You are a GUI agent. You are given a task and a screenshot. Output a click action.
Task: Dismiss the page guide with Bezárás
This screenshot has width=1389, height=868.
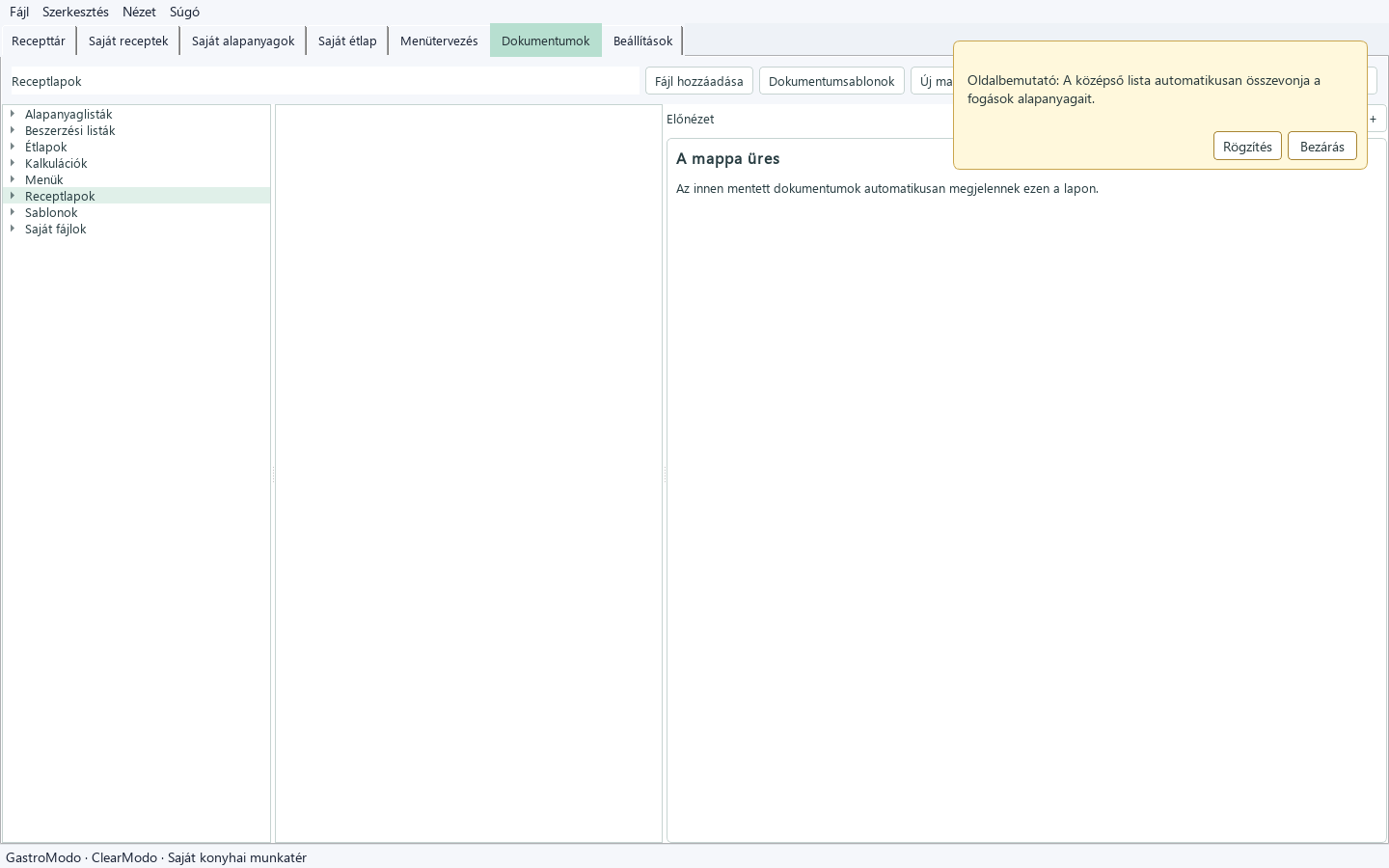(1322, 147)
